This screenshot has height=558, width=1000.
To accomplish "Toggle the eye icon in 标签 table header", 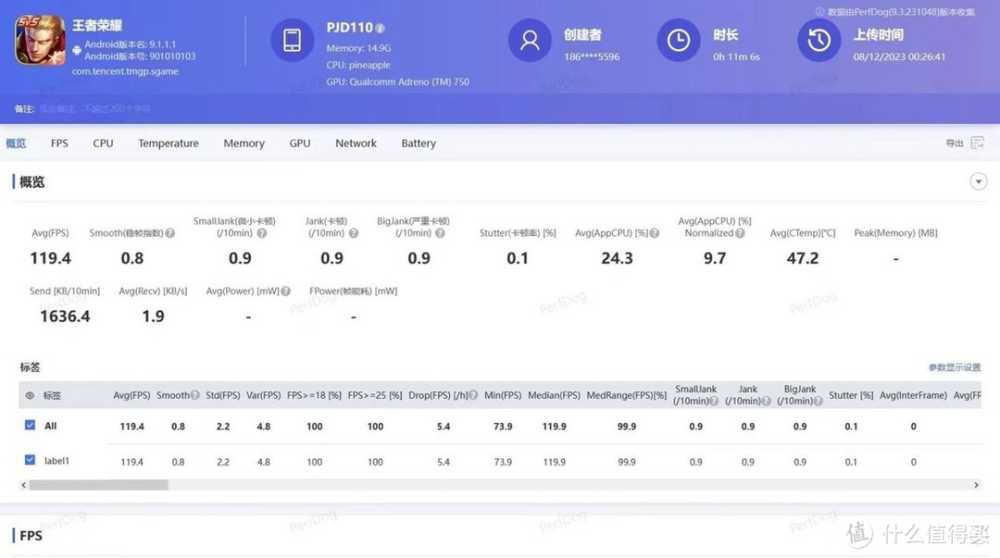I will 30,395.
